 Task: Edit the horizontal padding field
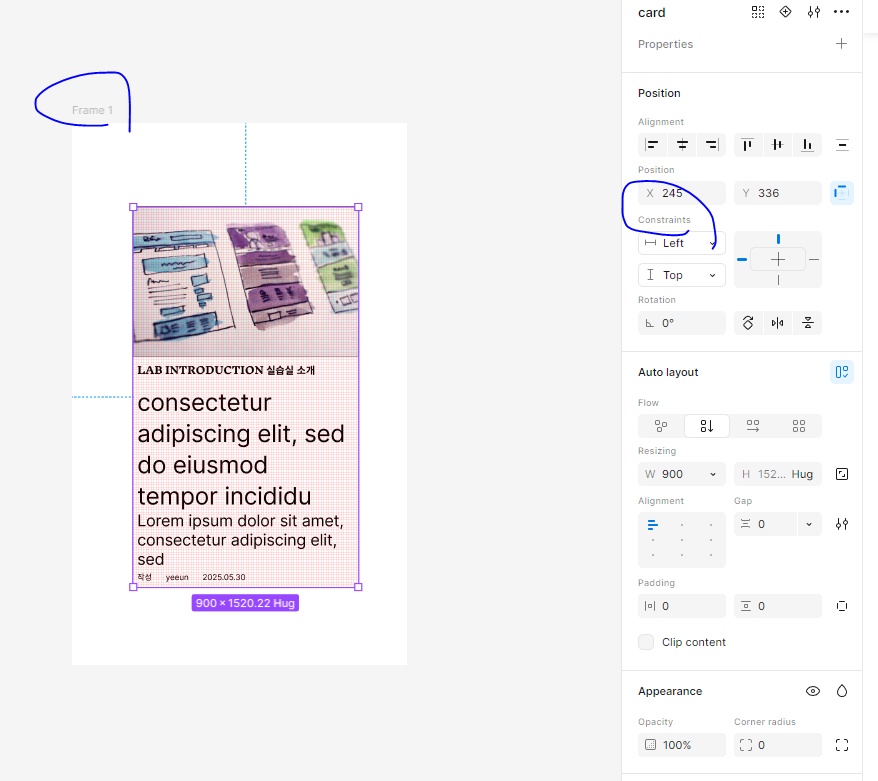pyautogui.click(x=681, y=606)
